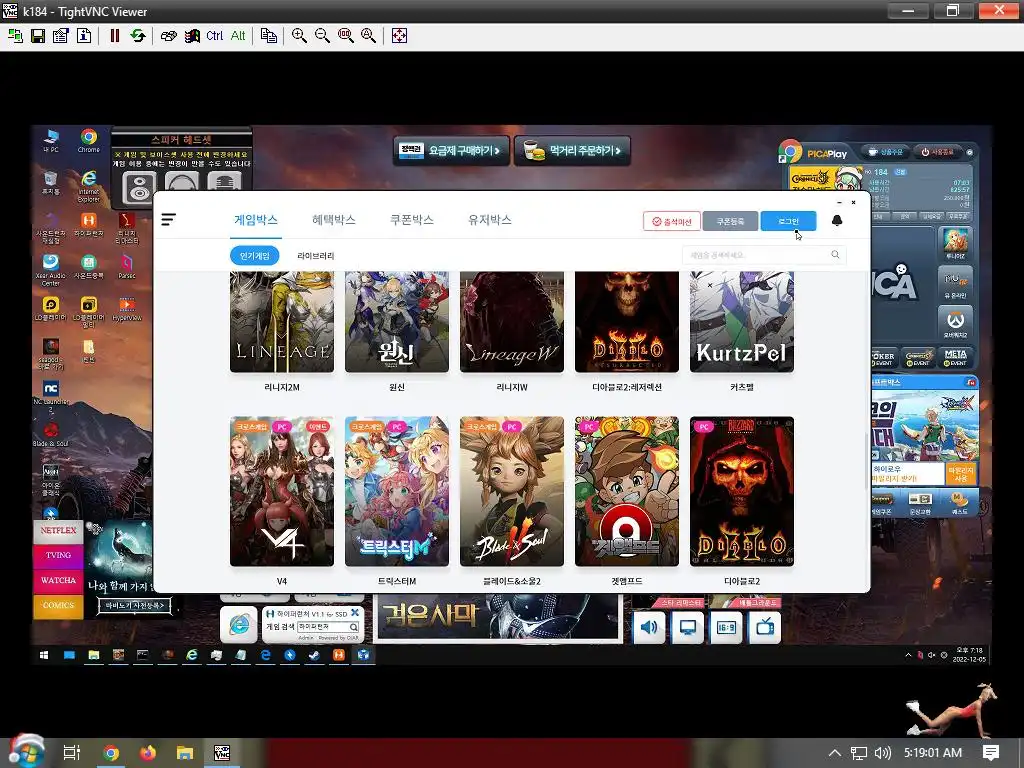The width and height of the screenshot is (1024, 768).
Task: Click the 16:9 aspect ratio tile
Action: click(726, 628)
